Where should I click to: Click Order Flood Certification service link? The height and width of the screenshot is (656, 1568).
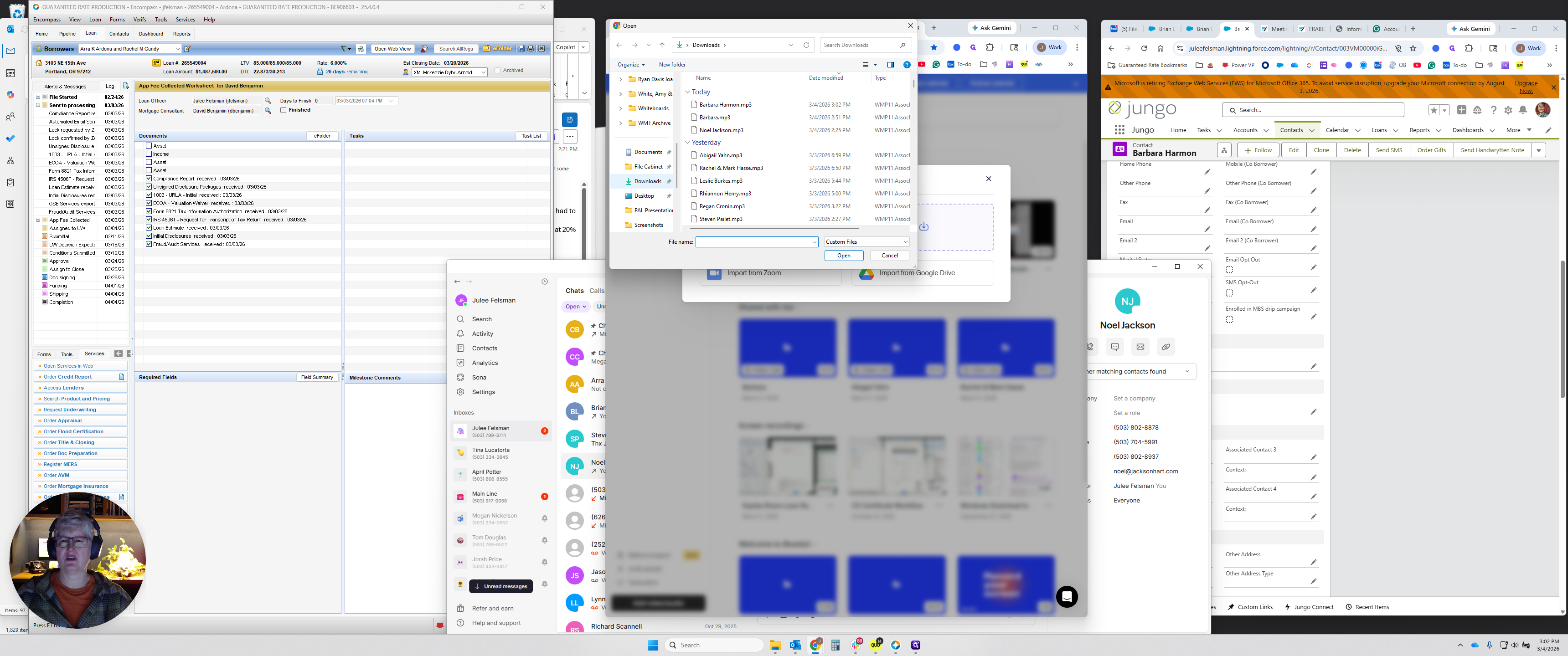[x=73, y=431]
